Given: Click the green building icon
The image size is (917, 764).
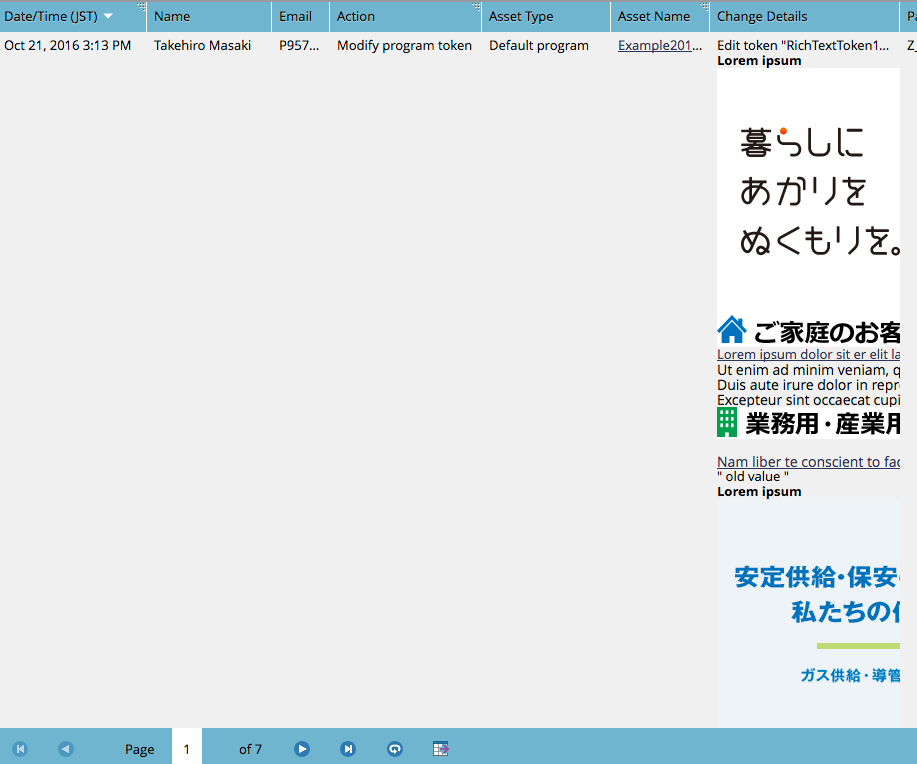Looking at the screenshot, I should [x=727, y=422].
